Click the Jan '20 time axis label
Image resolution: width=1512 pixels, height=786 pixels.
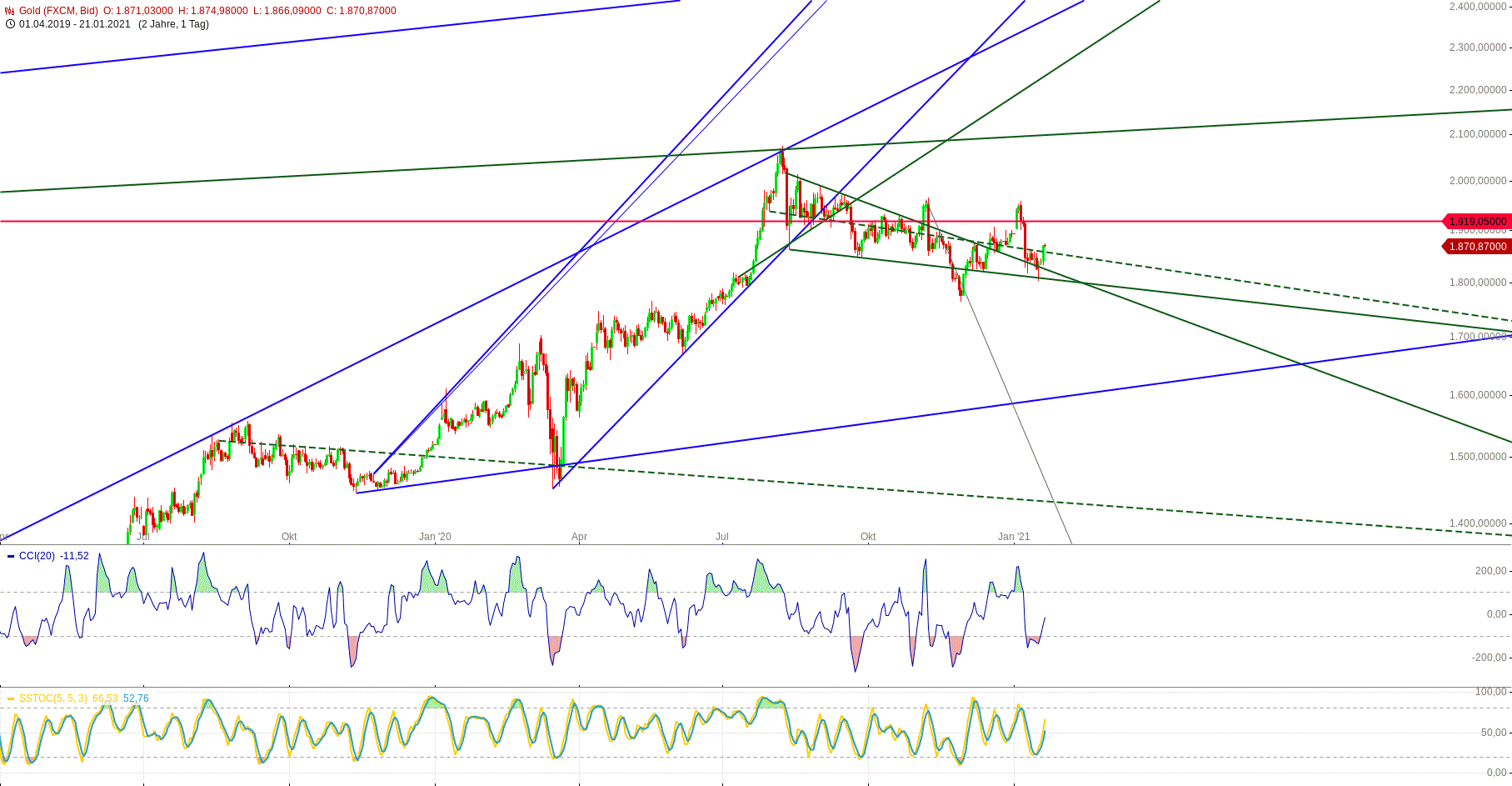point(435,537)
